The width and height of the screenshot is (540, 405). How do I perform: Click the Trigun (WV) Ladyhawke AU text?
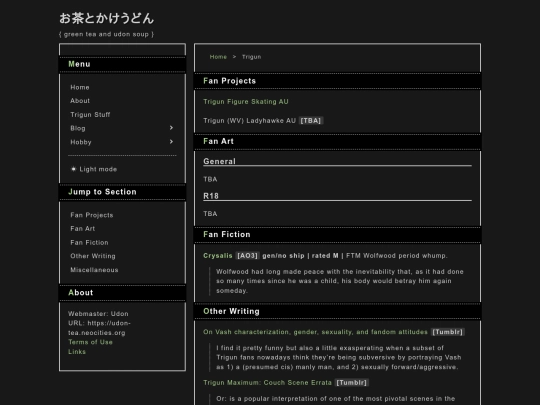[249, 121]
